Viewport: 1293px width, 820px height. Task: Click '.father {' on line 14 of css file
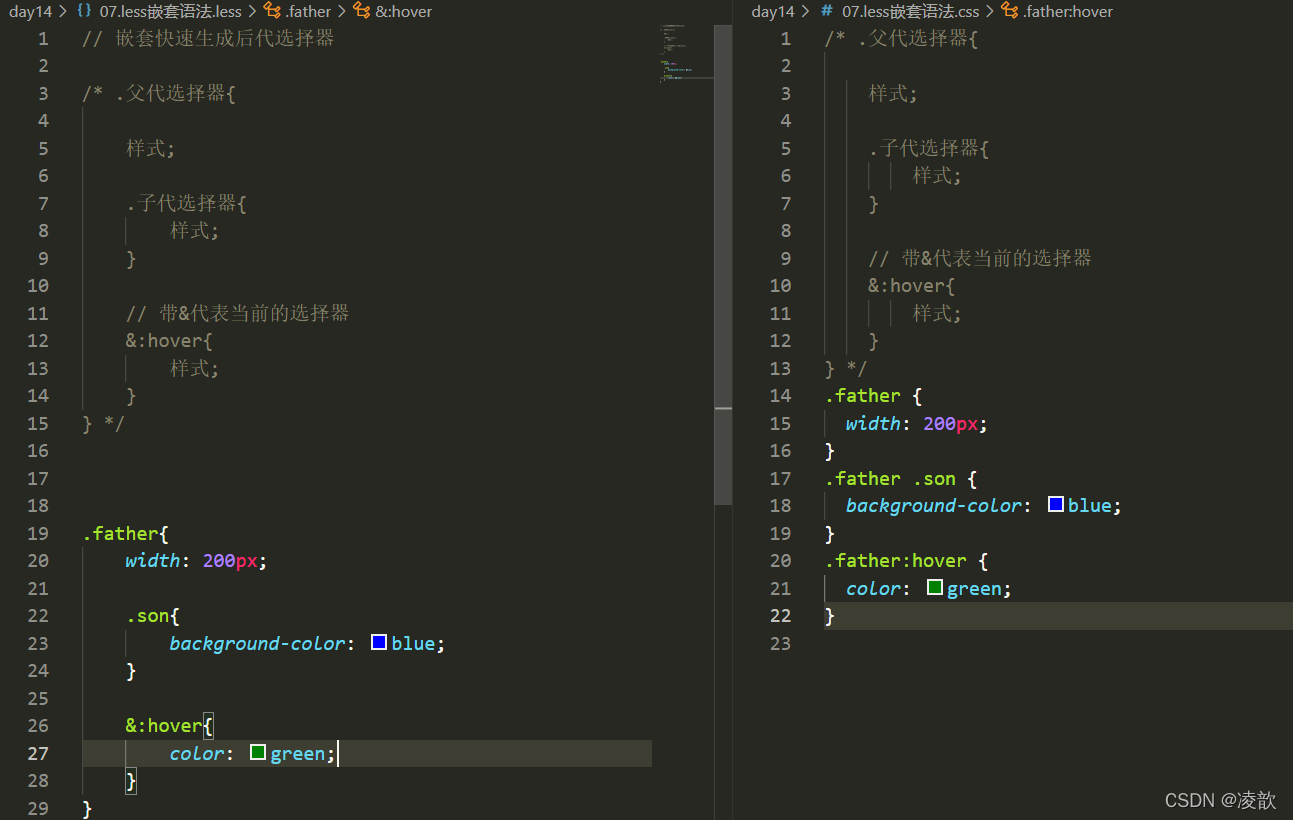874,396
